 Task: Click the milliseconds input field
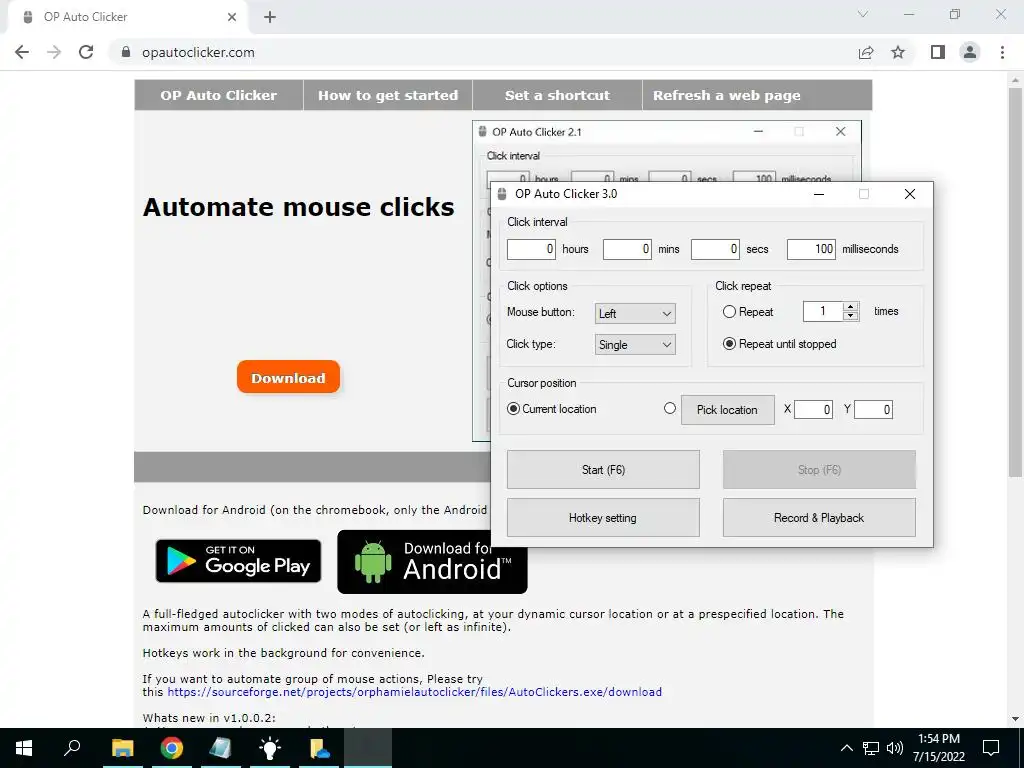tap(811, 249)
